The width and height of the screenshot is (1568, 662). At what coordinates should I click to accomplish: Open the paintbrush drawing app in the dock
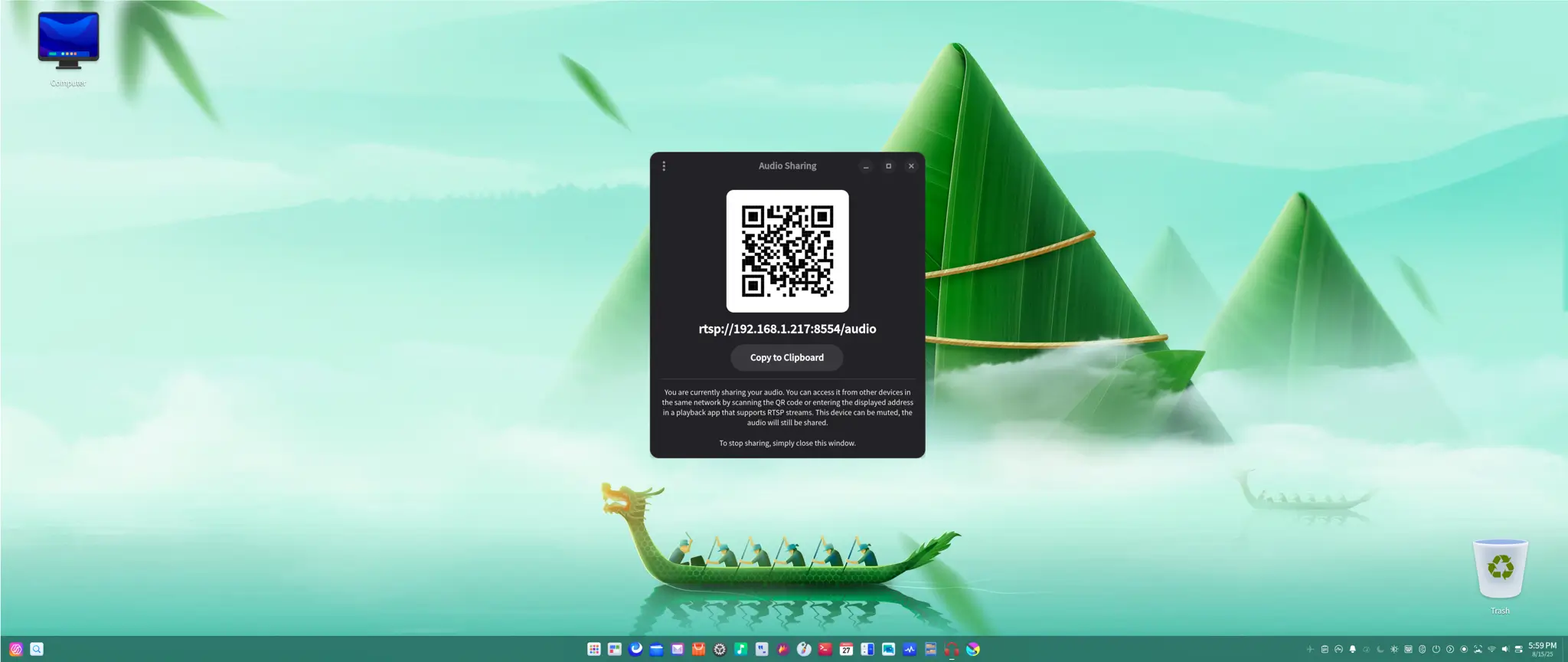coord(804,649)
